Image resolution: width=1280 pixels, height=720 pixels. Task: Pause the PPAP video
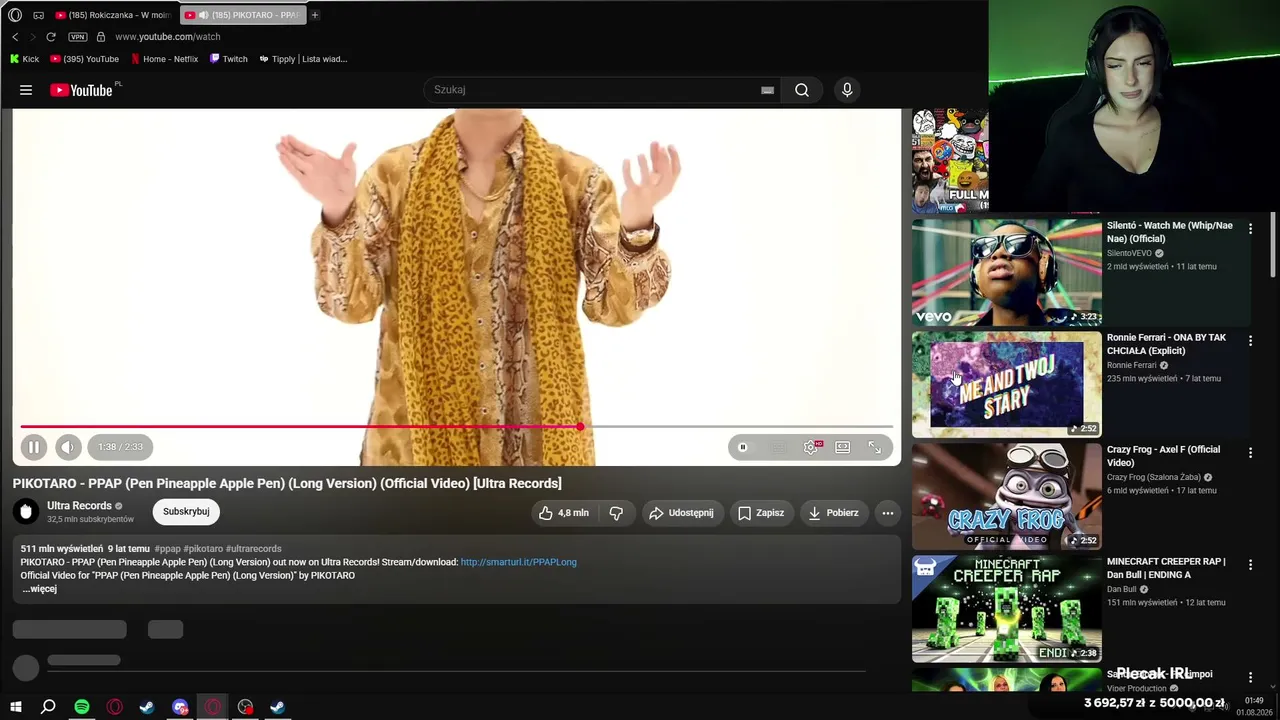[33, 447]
